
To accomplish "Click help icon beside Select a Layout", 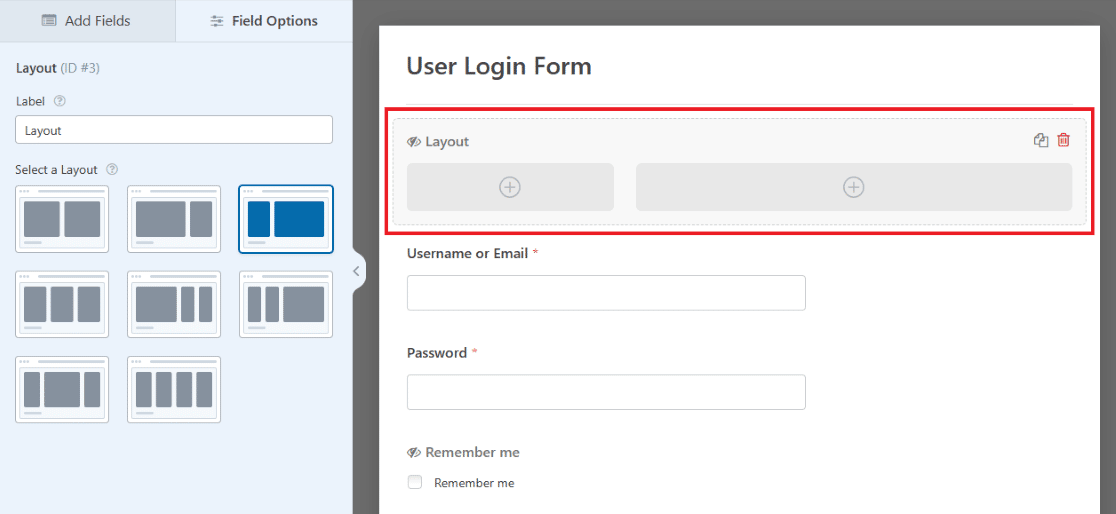I will [112, 169].
